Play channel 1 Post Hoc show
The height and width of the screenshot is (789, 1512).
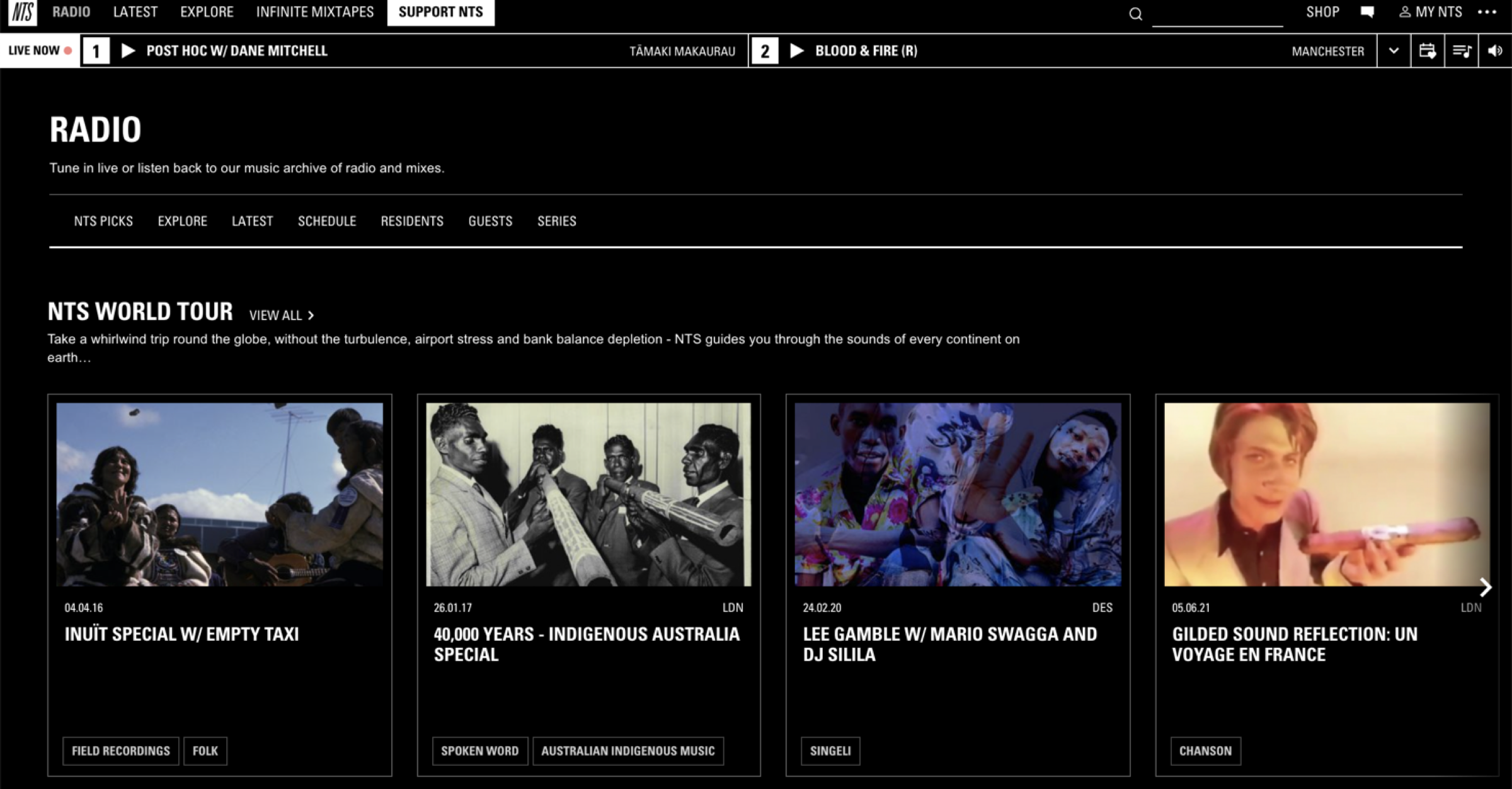pos(128,50)
